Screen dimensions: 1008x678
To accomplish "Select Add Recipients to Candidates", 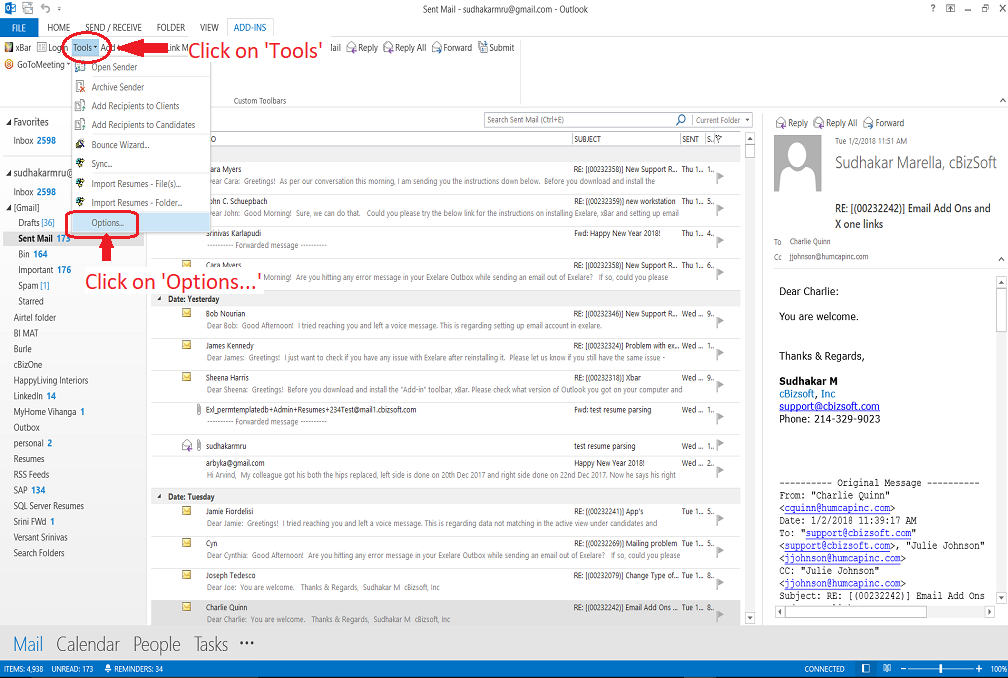I will point(141,125).
